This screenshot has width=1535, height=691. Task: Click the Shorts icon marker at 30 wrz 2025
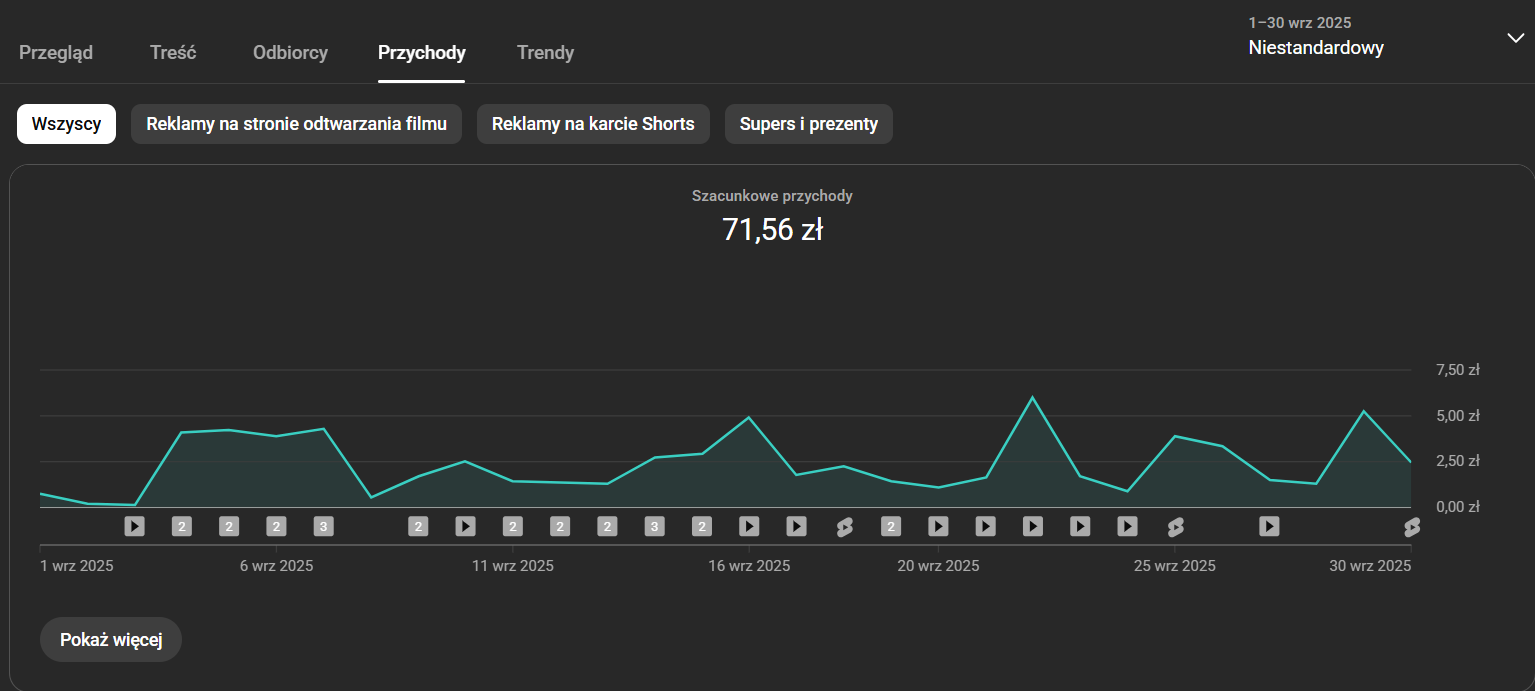tap(1411, 526)
